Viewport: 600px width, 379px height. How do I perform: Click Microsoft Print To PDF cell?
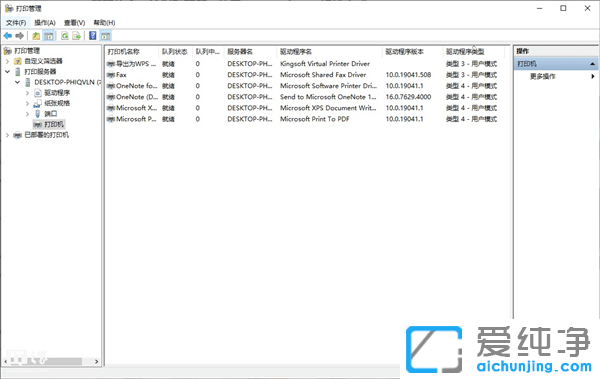(315, 119)
